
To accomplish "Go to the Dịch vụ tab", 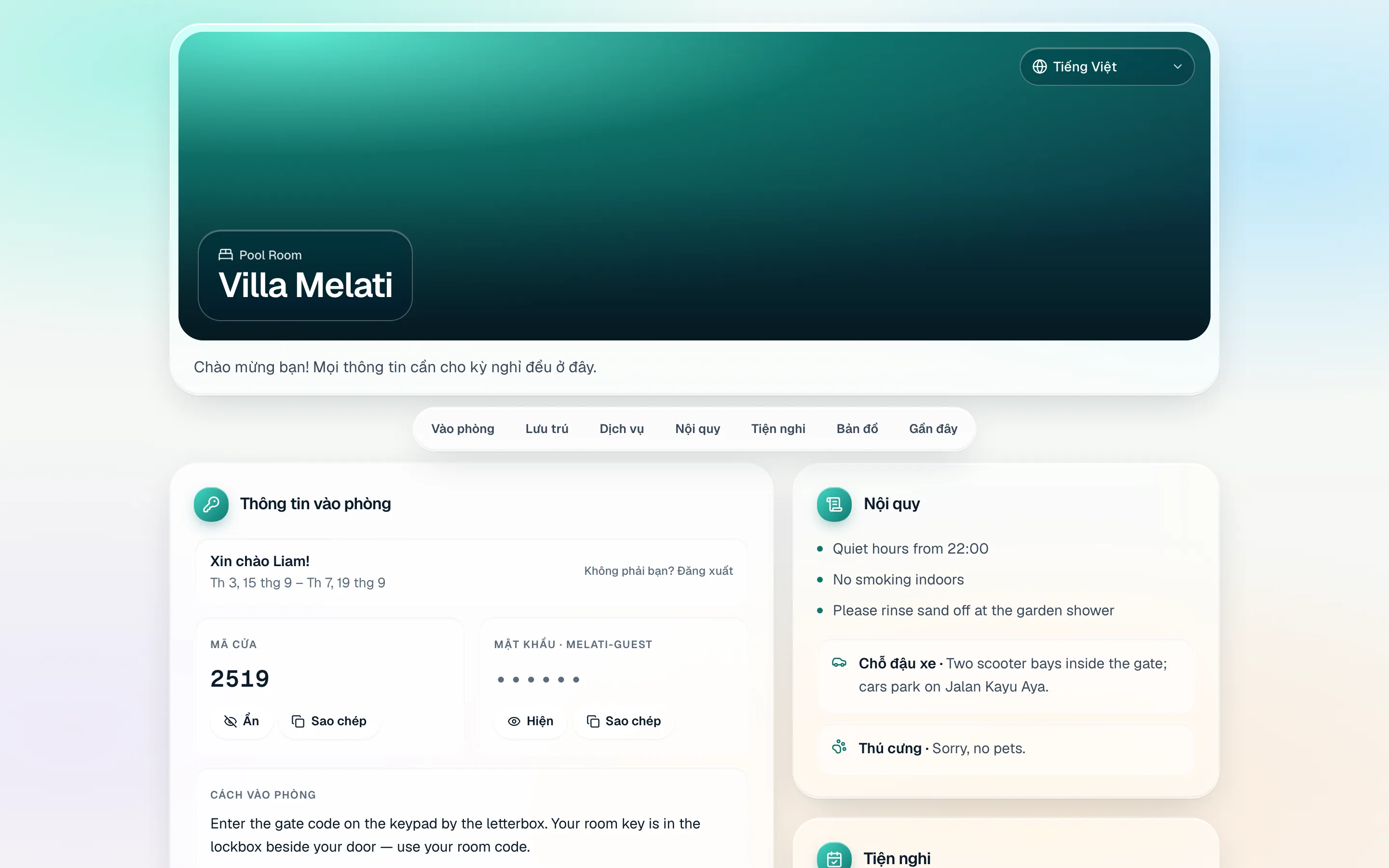I will (622, 429).
